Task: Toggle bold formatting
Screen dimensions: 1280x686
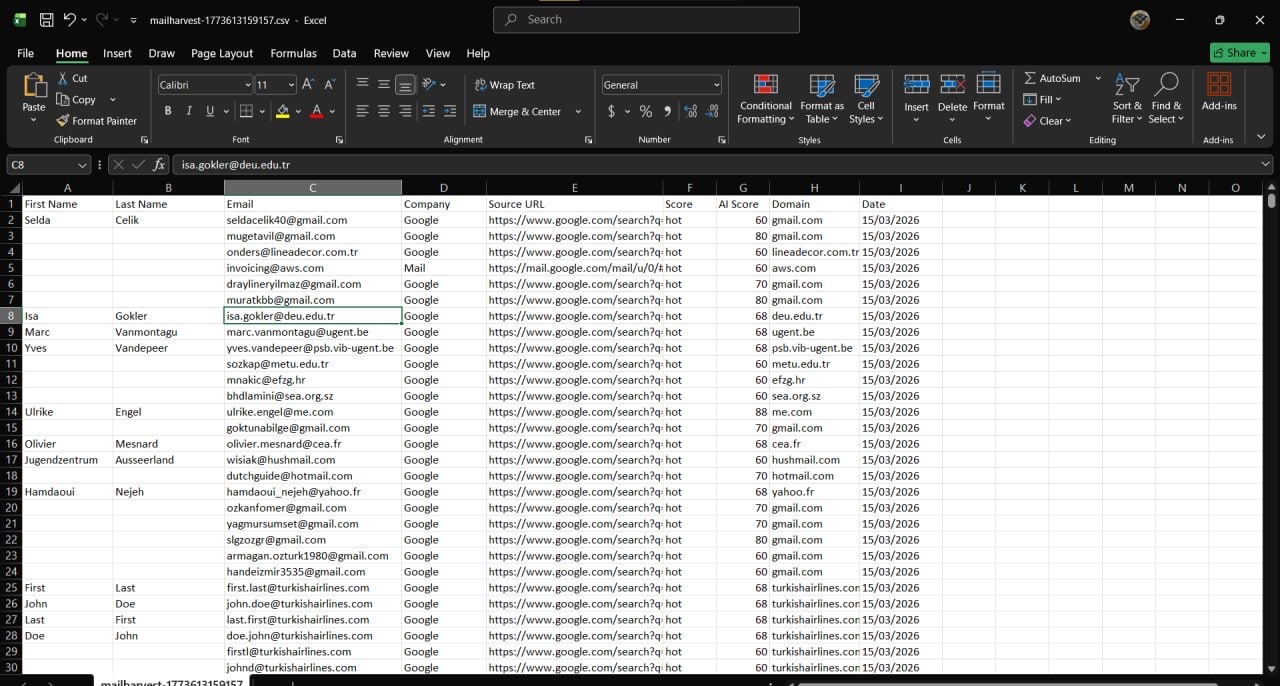Action: pos(168,110)
